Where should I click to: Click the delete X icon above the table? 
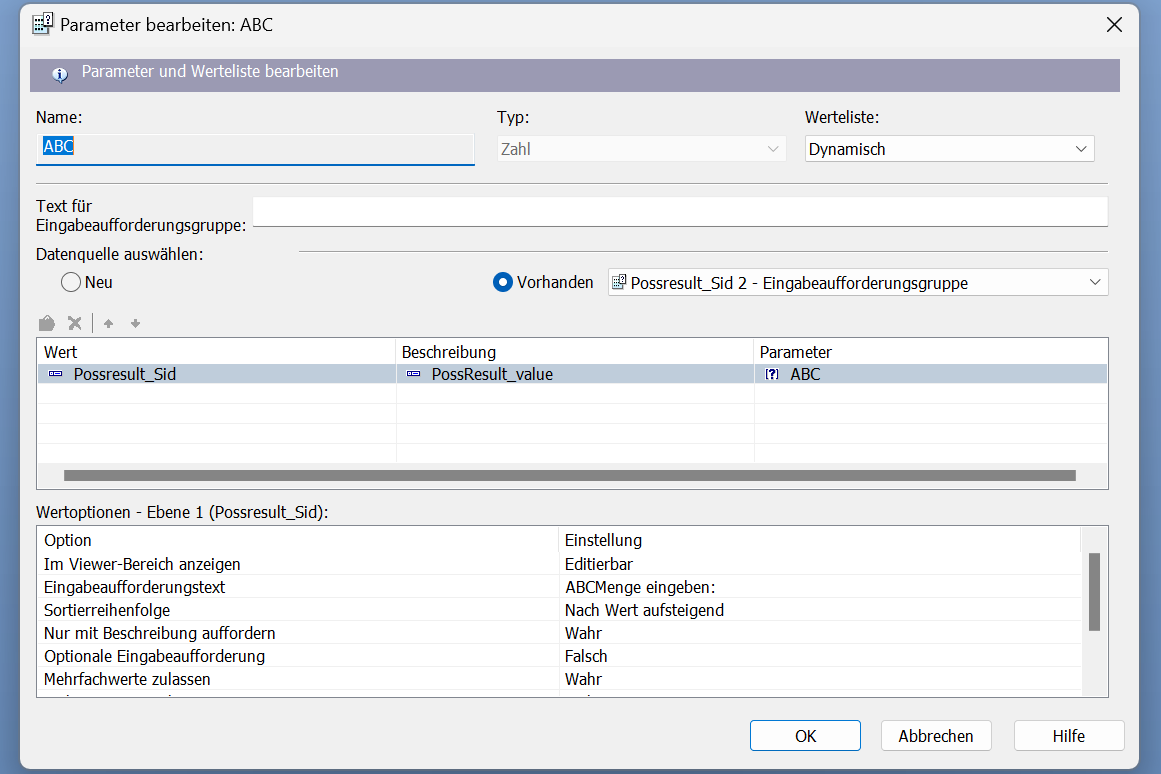[x=74, y=323]
